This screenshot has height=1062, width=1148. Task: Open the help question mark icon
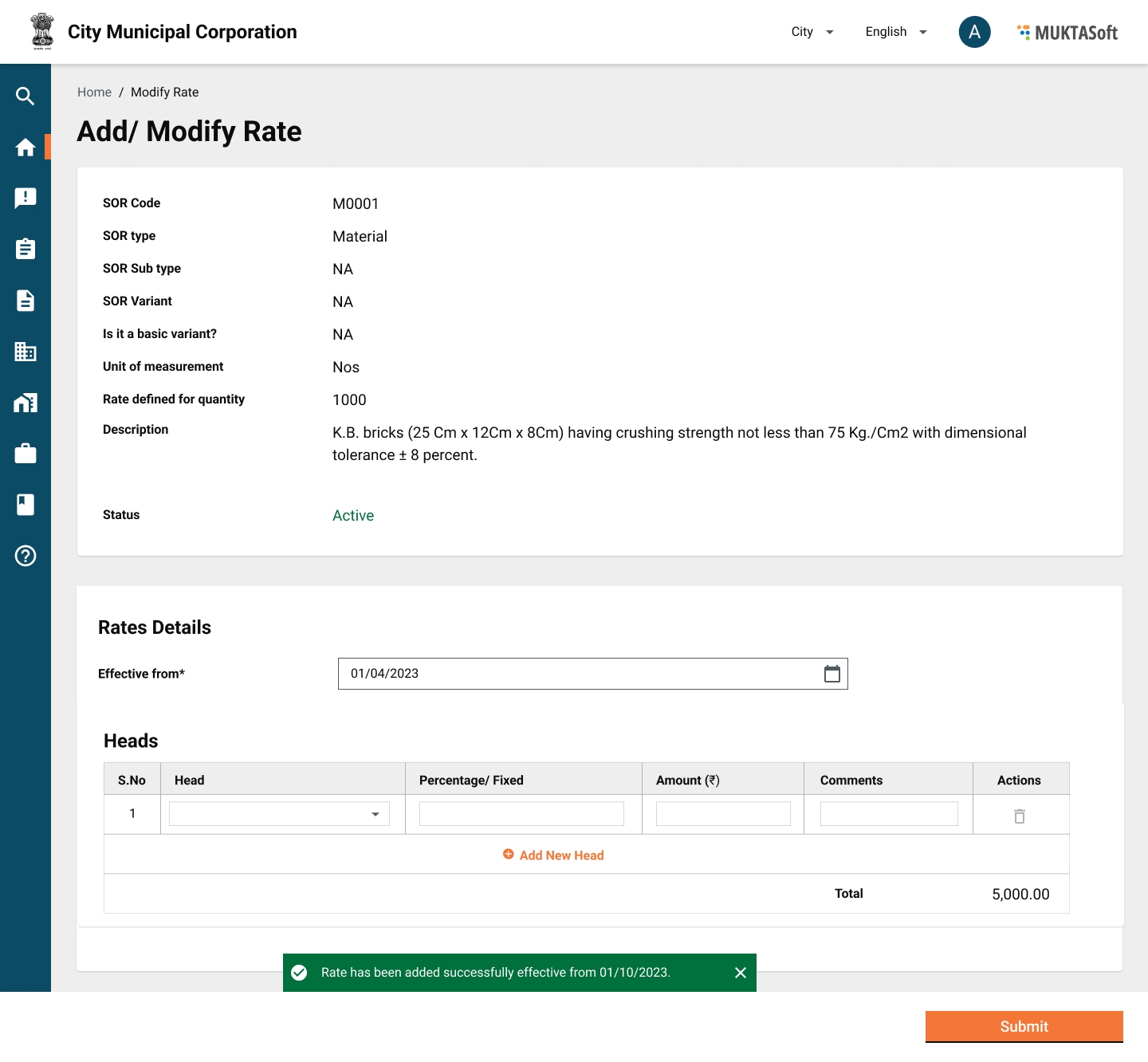click(x=26, y=556)
